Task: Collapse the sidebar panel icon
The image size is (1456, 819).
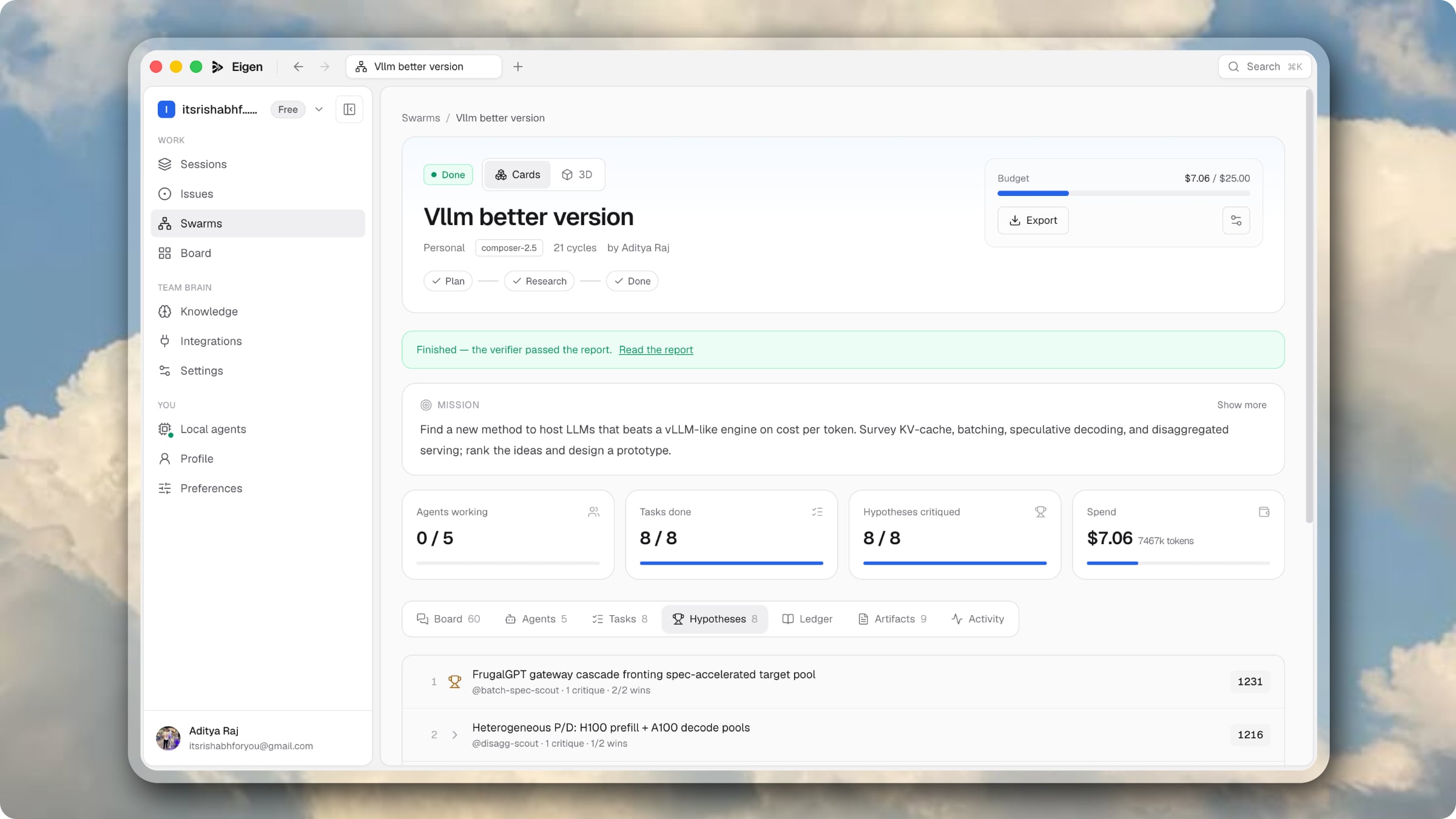Action: 349,109
